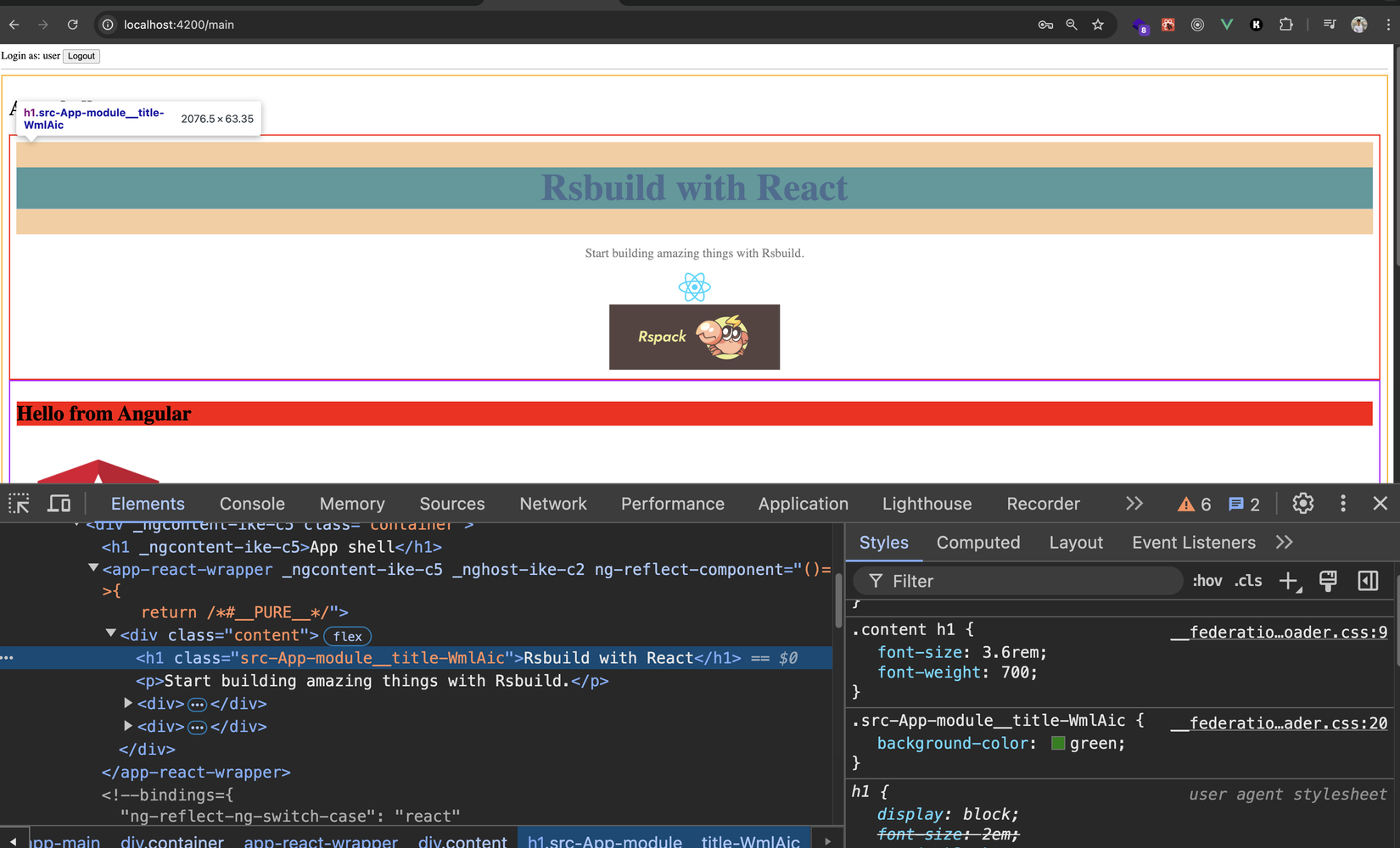This screenshot has height=848, width=1400.
Task: Activate the inspect element picker
Action: pyautogui.click(x=19, y=504)
